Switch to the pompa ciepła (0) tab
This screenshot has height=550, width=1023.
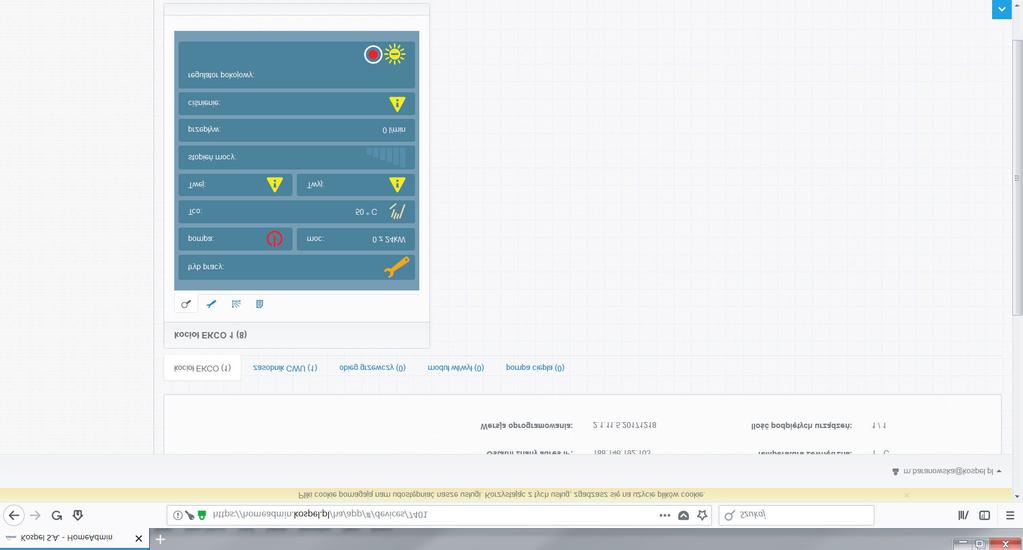pos(535,368)
